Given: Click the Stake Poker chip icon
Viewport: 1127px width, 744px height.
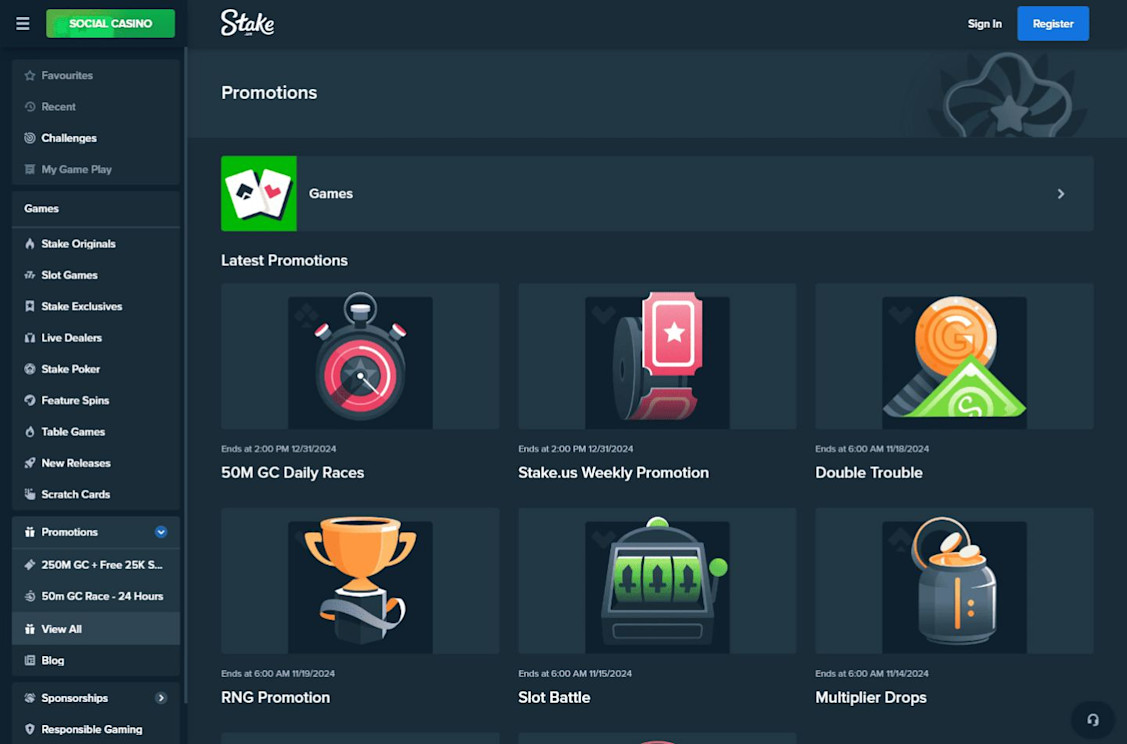Looking at the screenshot, I should pos(29,369).
